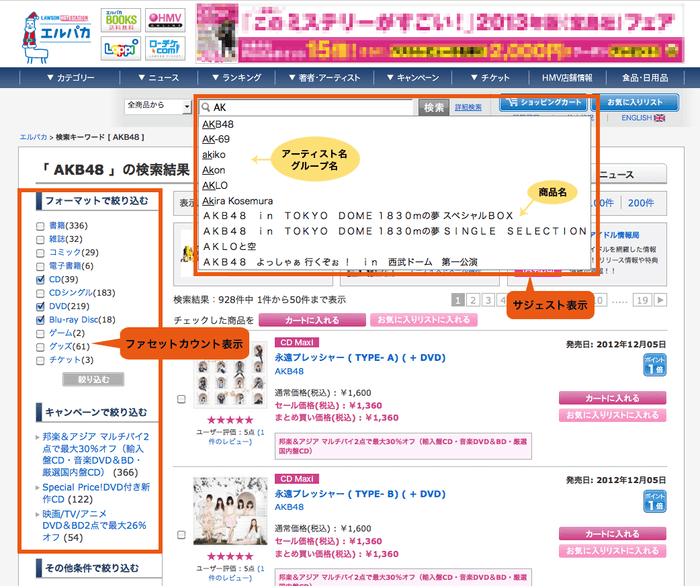Add TYPE-B item to favorites list

click(612, 551)
